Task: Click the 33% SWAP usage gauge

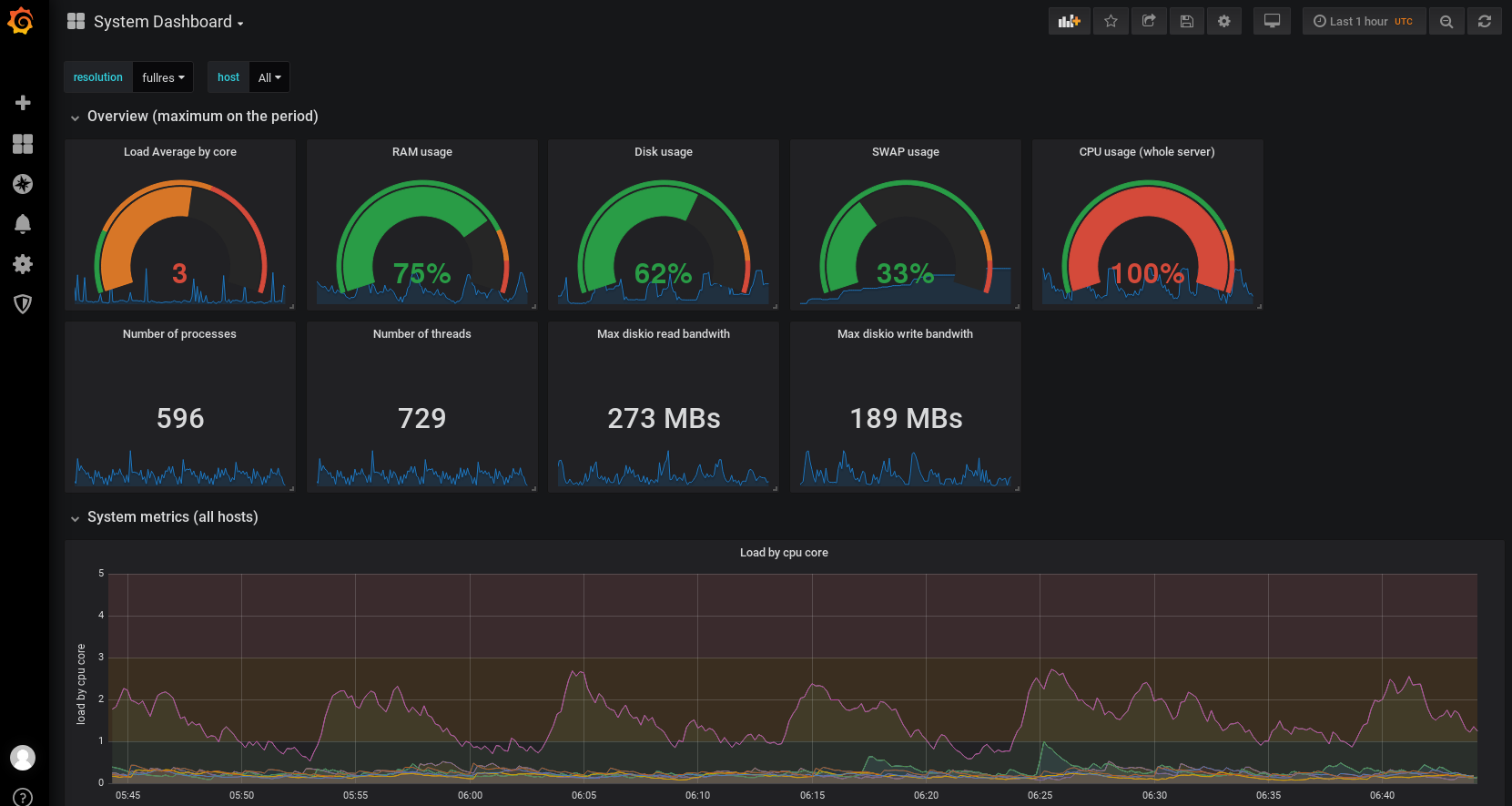Action: click(x=906, y=238)
